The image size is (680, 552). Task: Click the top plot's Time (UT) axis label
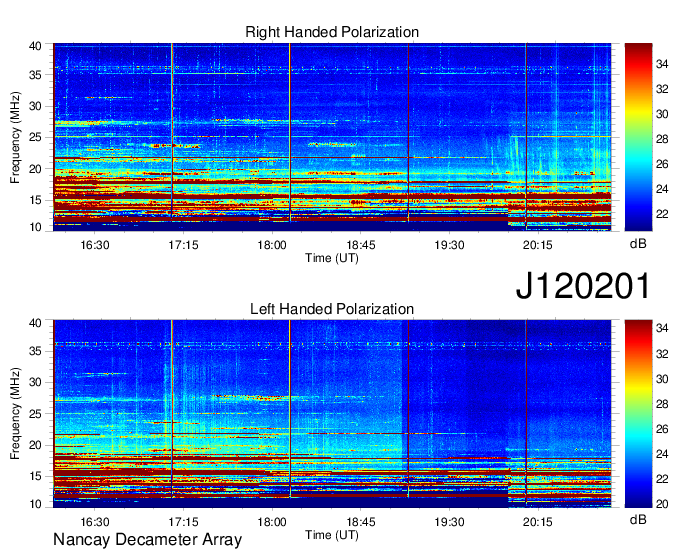pyautogui.click(x=332, y=258)
